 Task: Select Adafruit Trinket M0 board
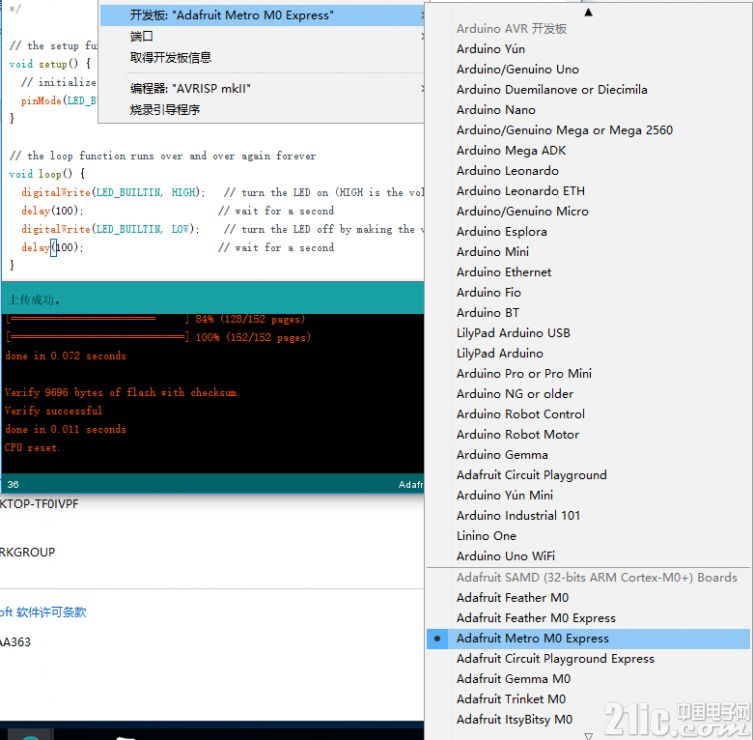588,699
